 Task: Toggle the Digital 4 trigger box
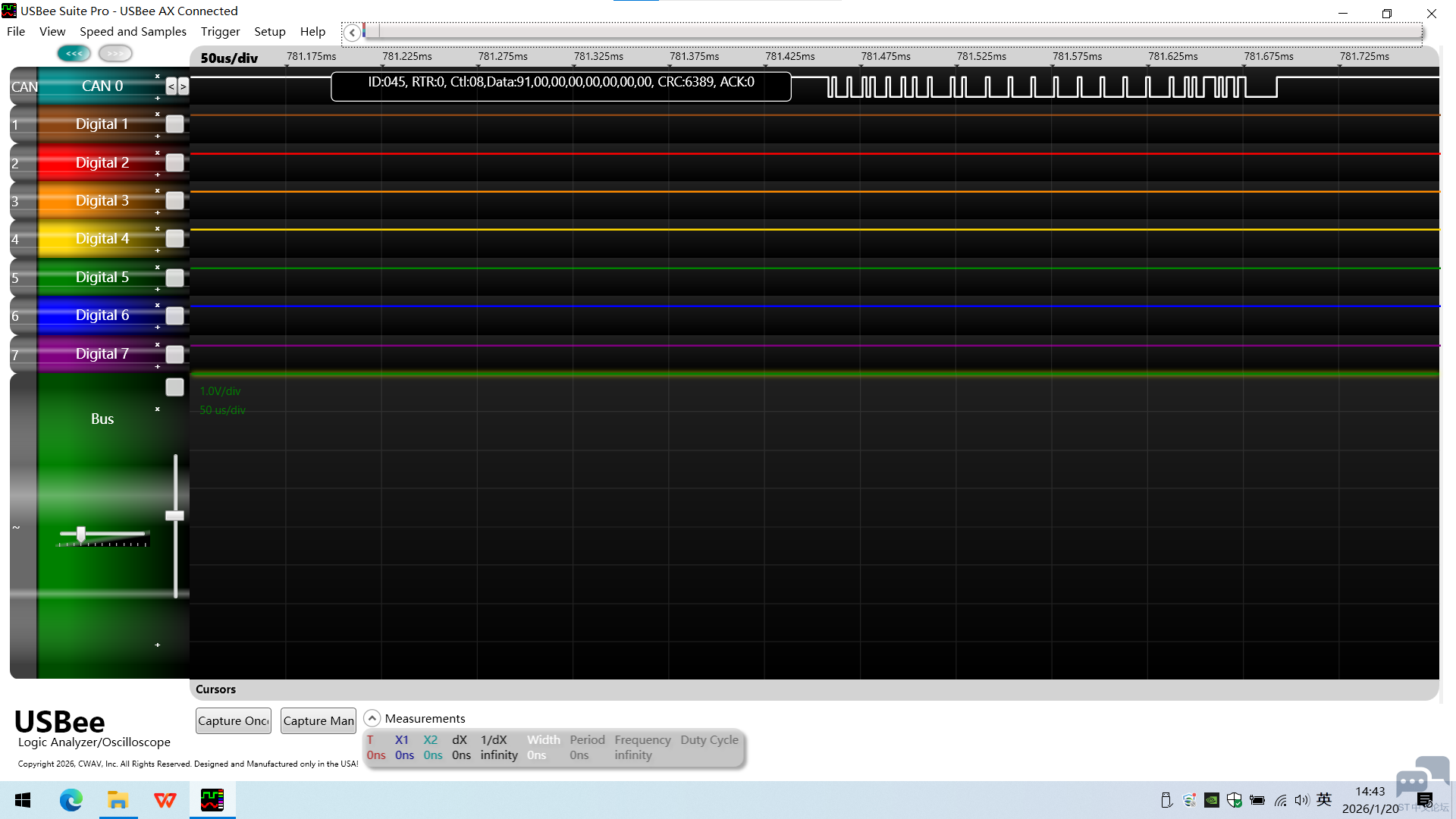174,239
